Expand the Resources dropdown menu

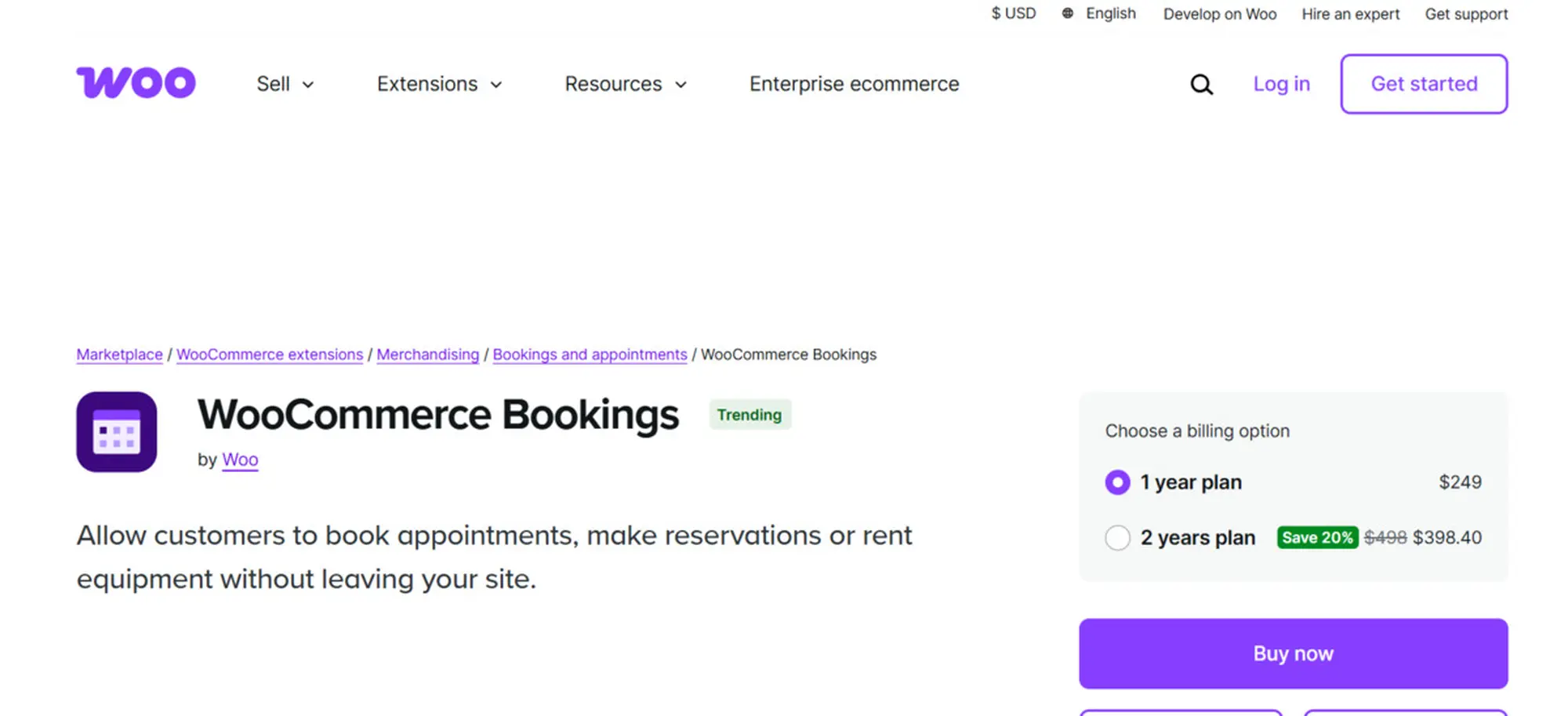625,84
